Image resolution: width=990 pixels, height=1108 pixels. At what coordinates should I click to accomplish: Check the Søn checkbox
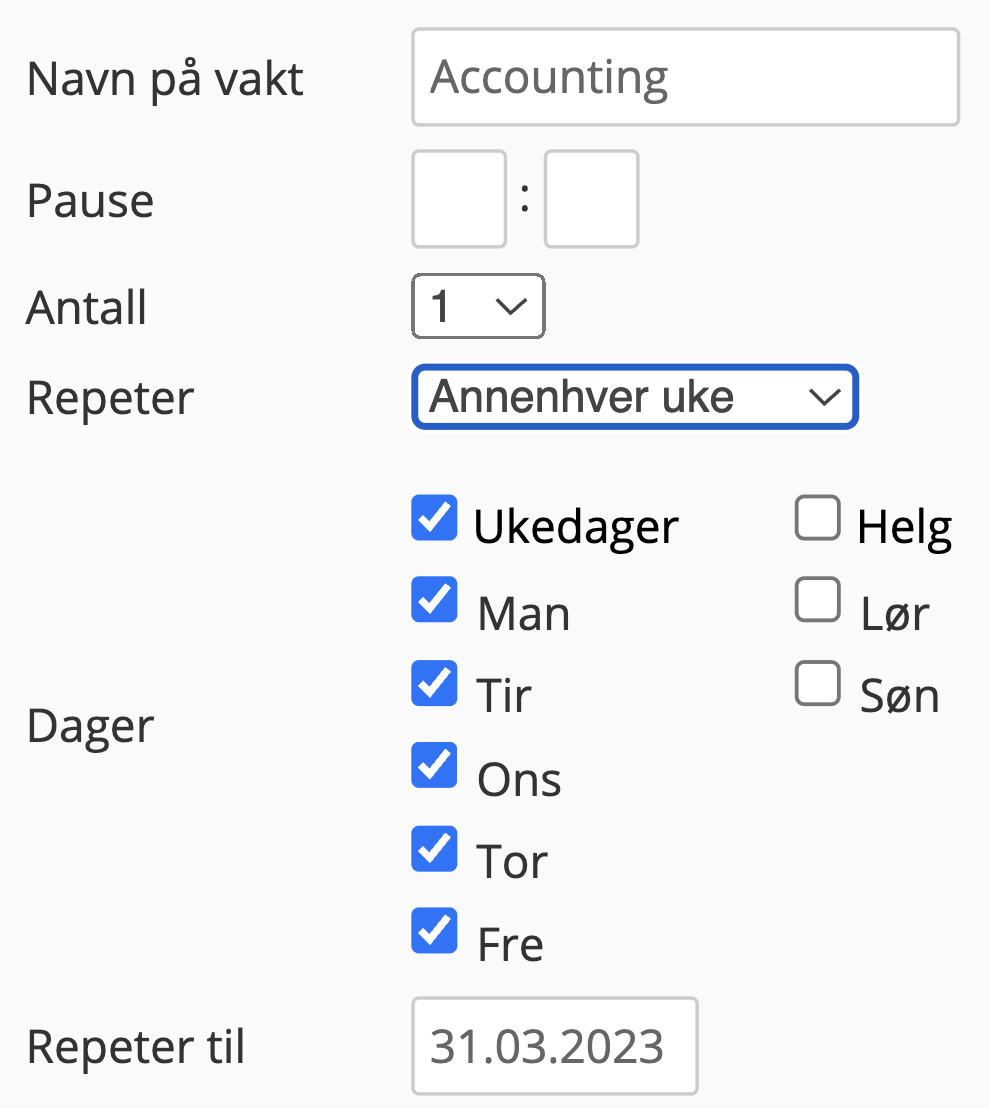tap(818, 683)
